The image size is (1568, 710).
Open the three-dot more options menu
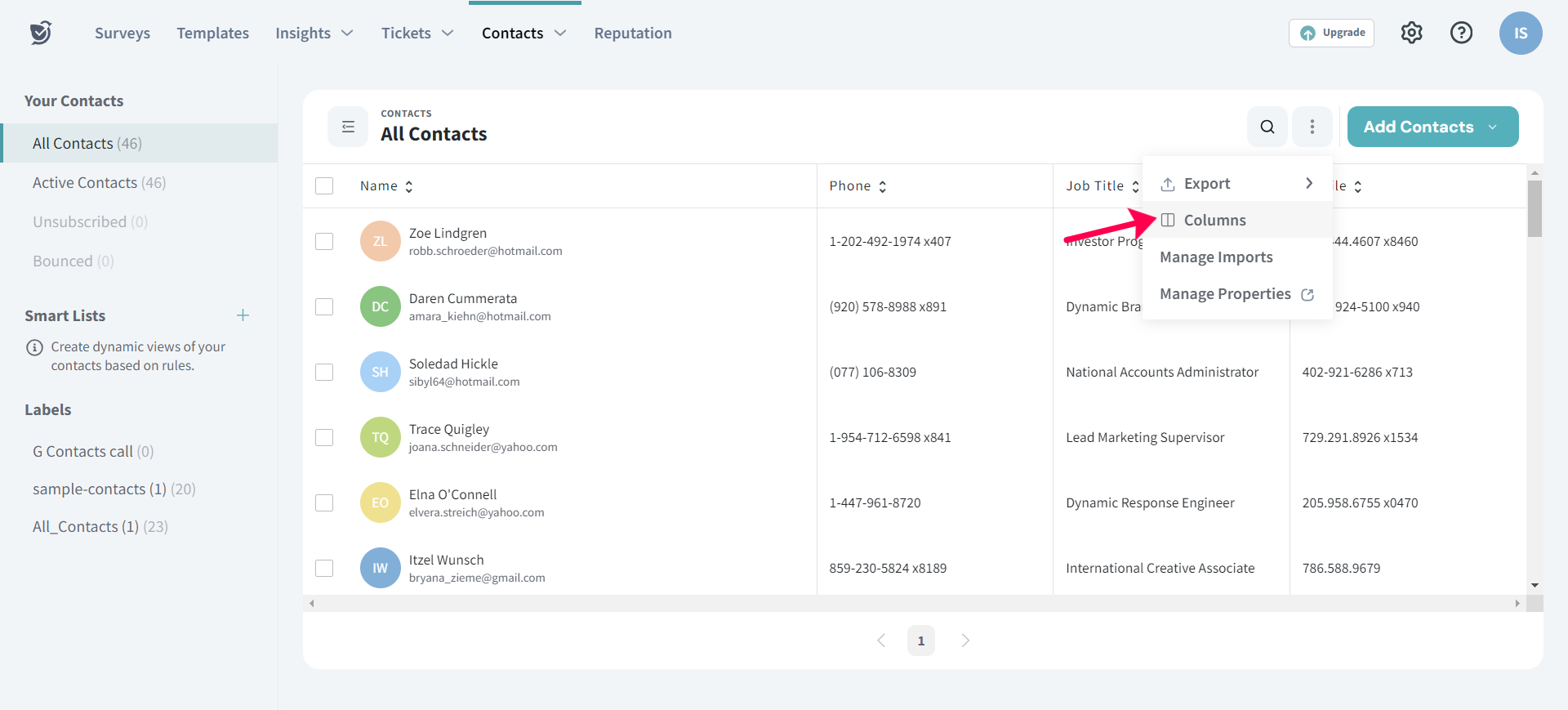(1312, 127)
